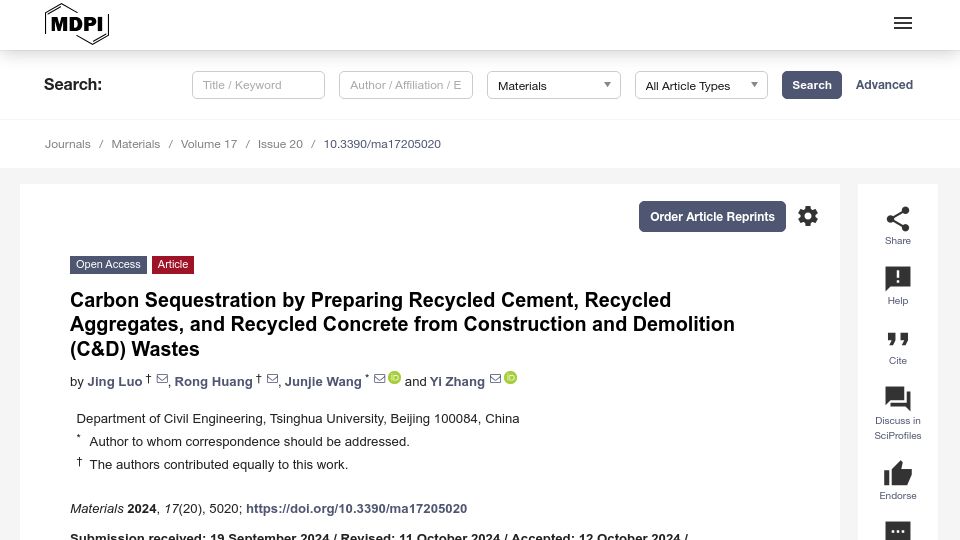Open author Junjie Wang's profile
This screenshot has height=540, width=960.
323,381
